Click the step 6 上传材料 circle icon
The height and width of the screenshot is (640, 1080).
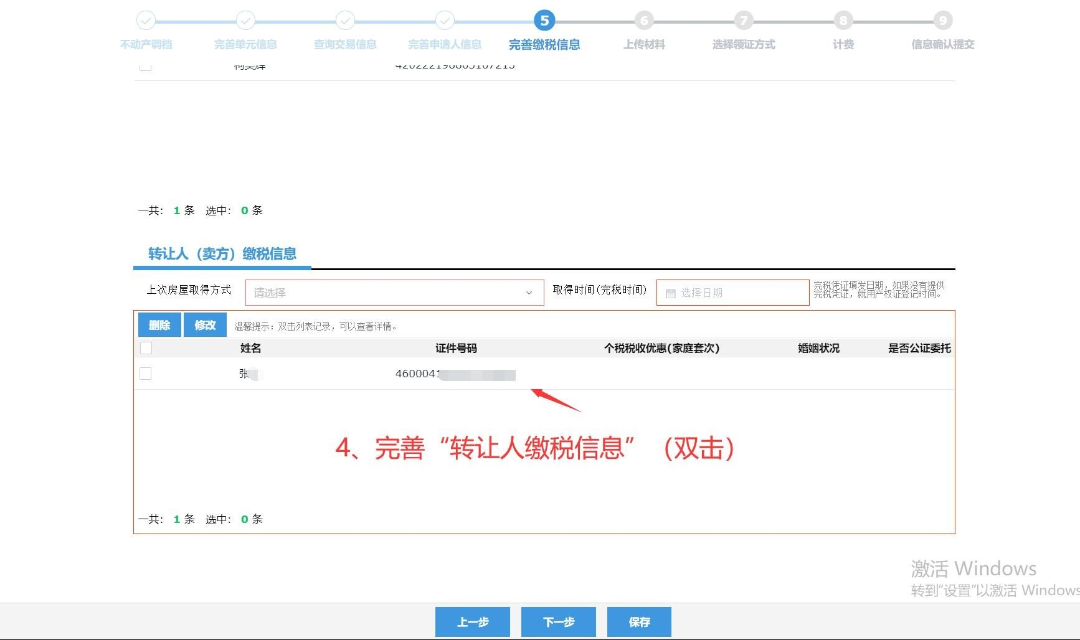click(643, 20)
